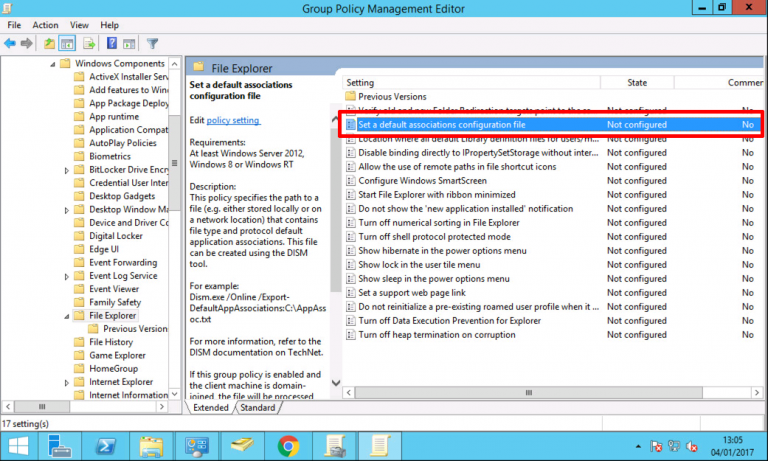Show hidden tray icons arrow

click(x=638, y=446)
